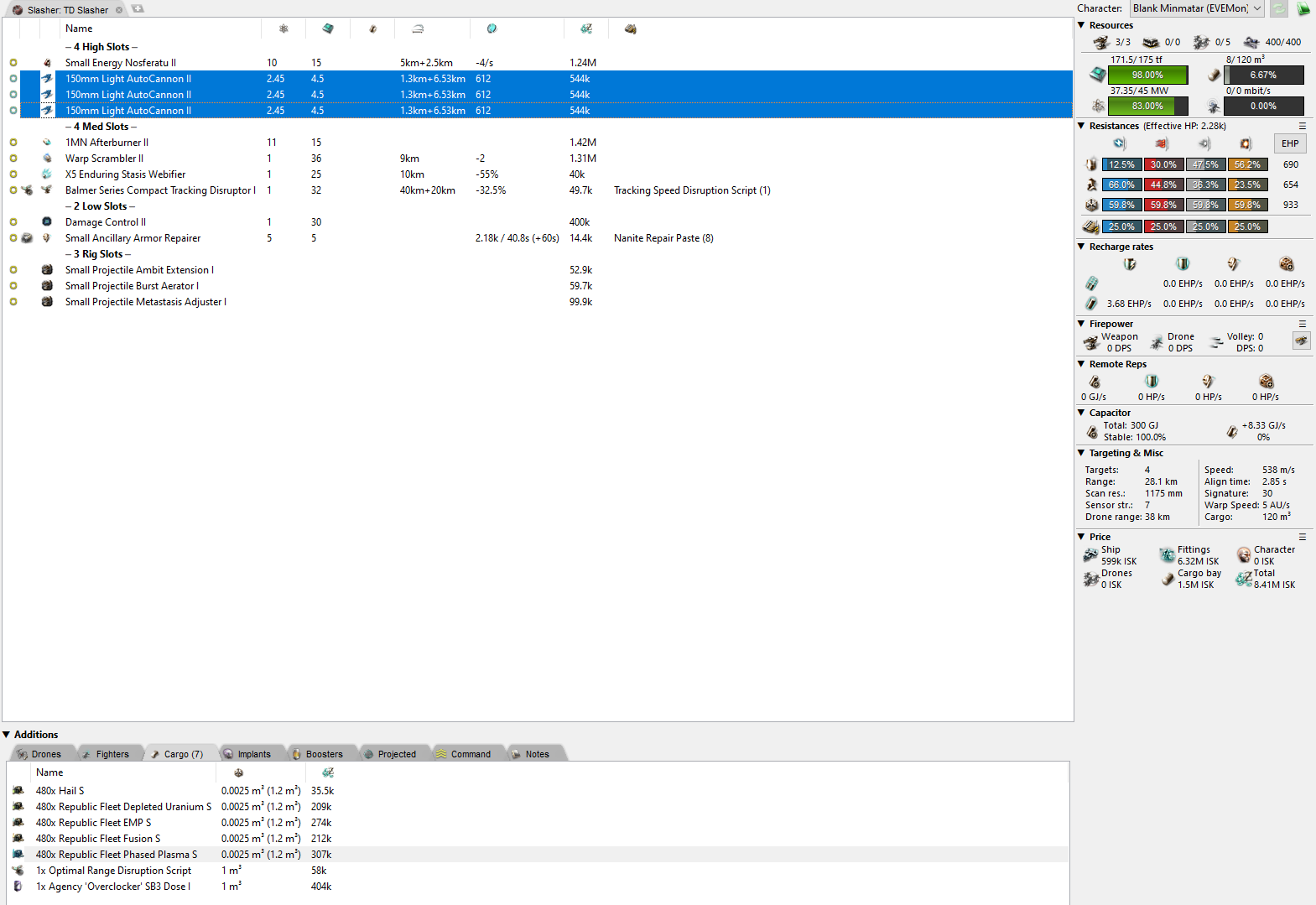The height and width of the screenshot is (905, 1316).
Task: Toggle Damage Control II active state
Action: coord(13,222)
